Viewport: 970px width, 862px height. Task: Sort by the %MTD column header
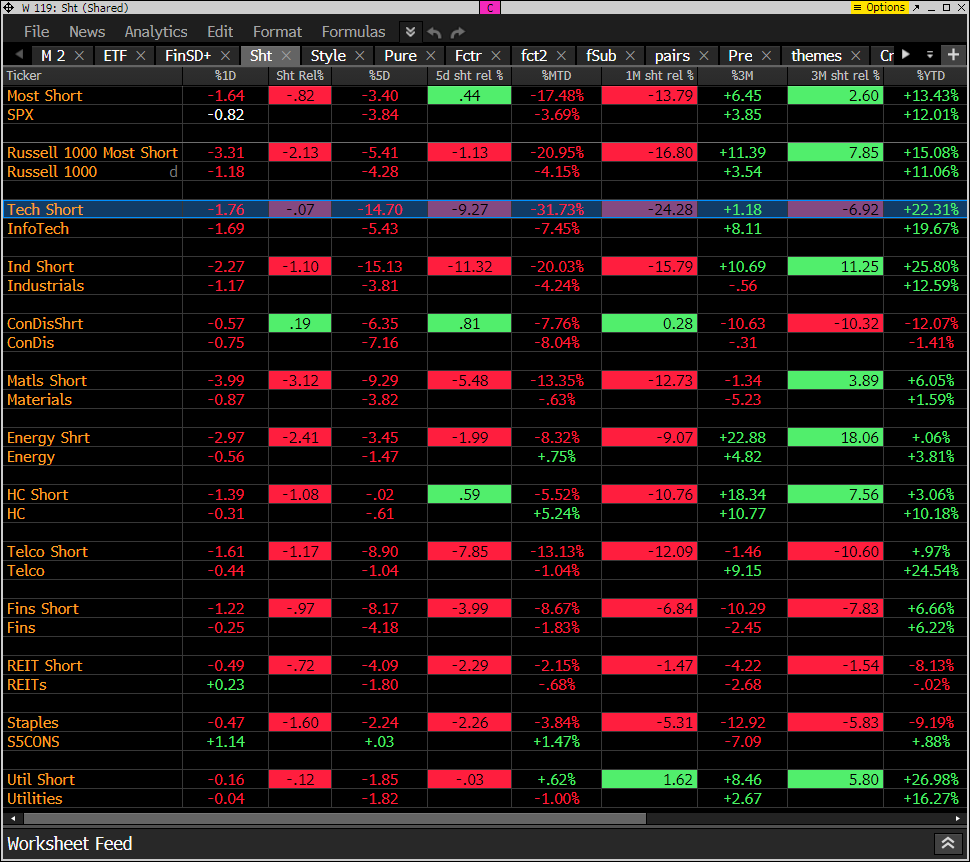[x=556, y=75]
